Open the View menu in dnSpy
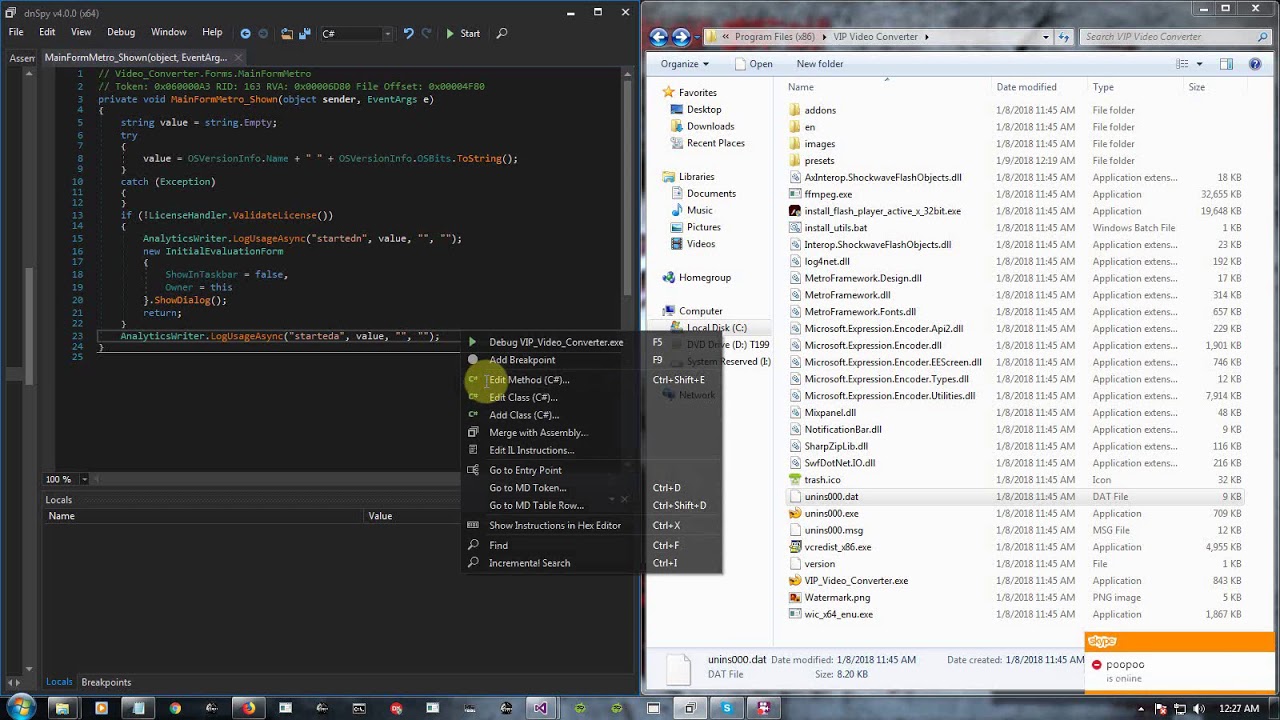The width and height of the screenshot is (1280, 720). pyautogui.click(x=81, y=32)
